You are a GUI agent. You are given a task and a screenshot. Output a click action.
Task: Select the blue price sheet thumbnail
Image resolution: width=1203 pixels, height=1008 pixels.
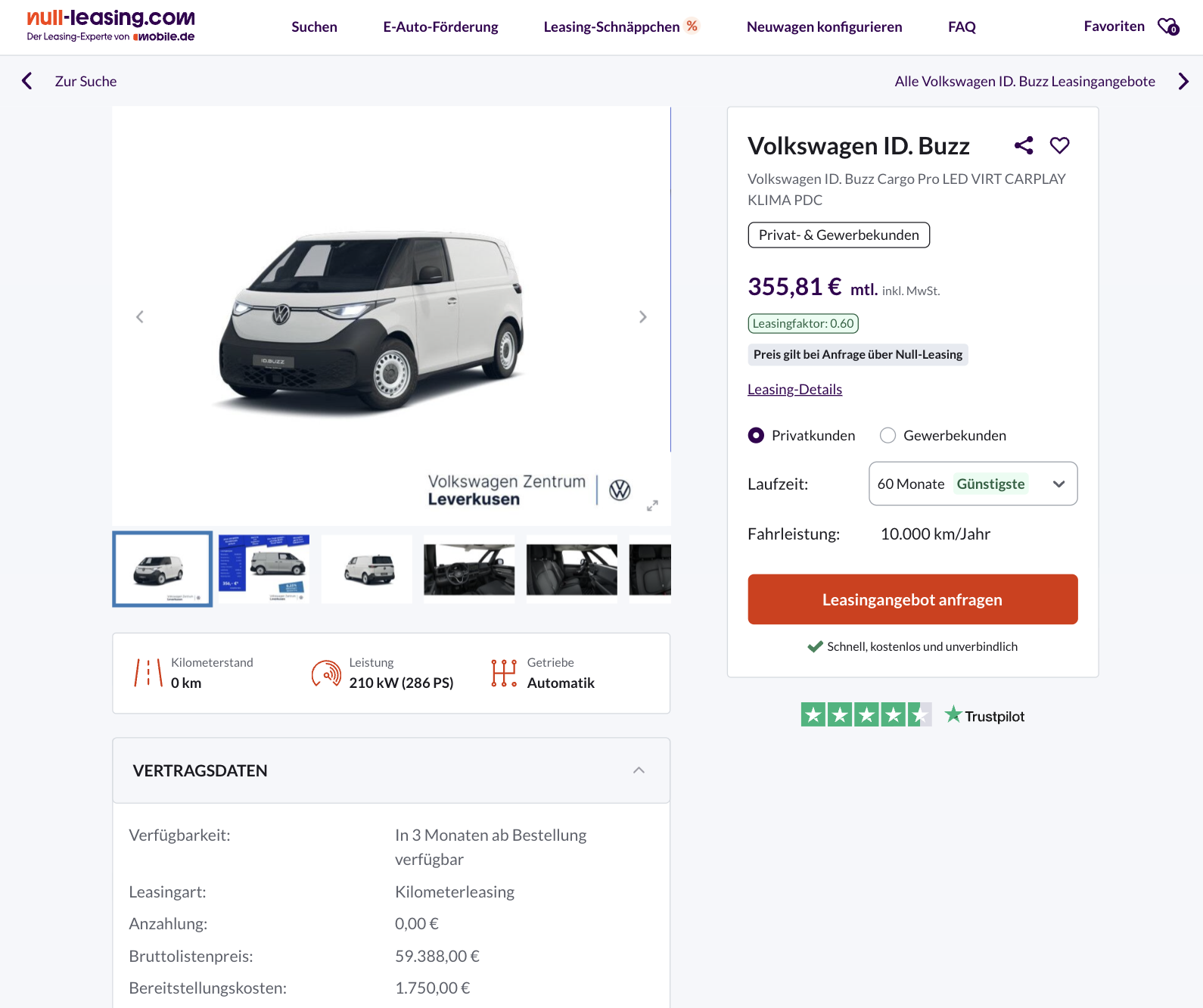point(264,569)
